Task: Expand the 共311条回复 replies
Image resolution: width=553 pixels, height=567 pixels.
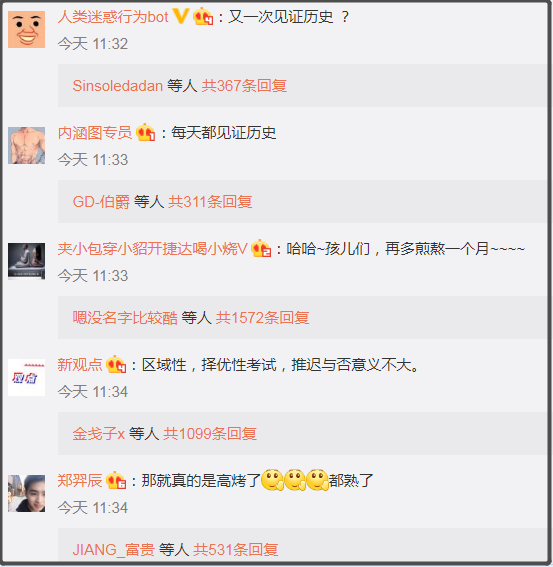Action: [x=210, y=202]
